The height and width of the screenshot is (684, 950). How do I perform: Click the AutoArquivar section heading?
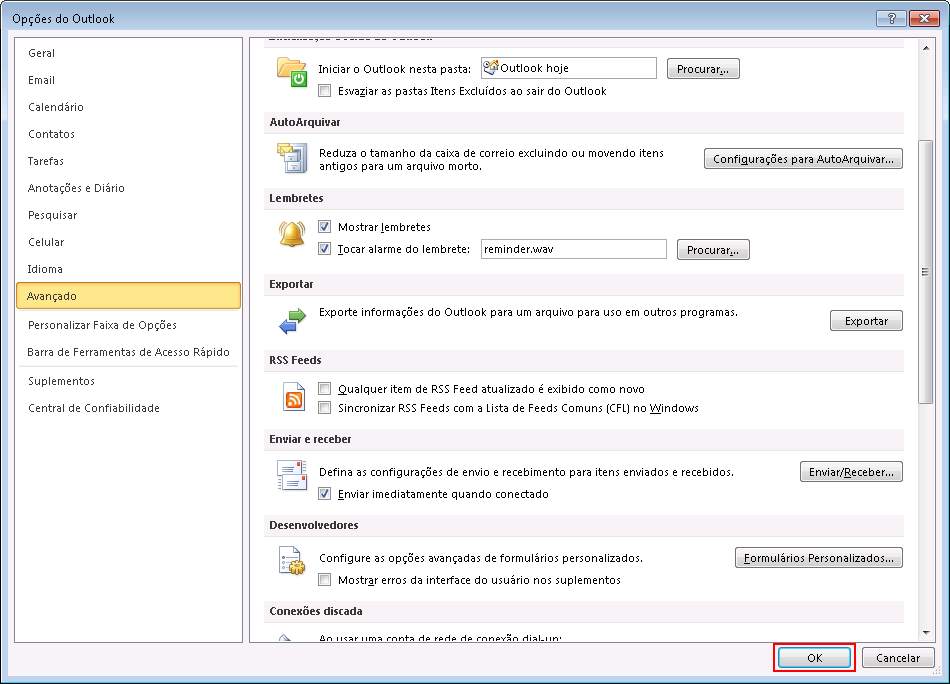pos(305,122)
